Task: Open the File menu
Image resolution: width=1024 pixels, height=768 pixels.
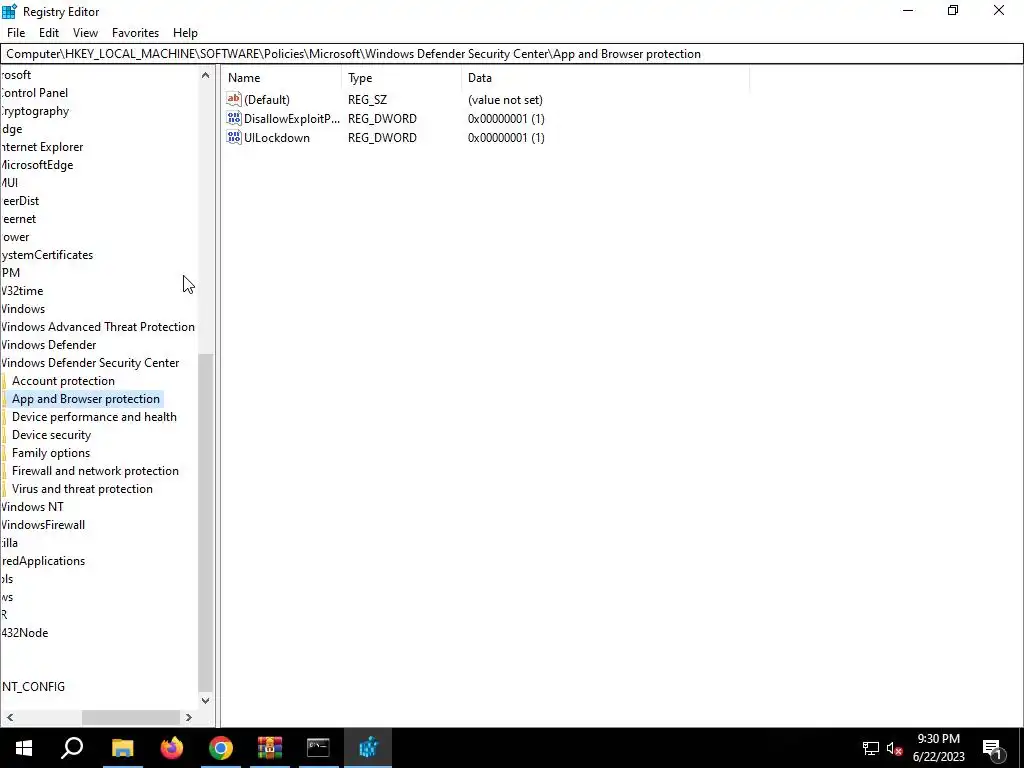Action: click(x=16, y=33)
